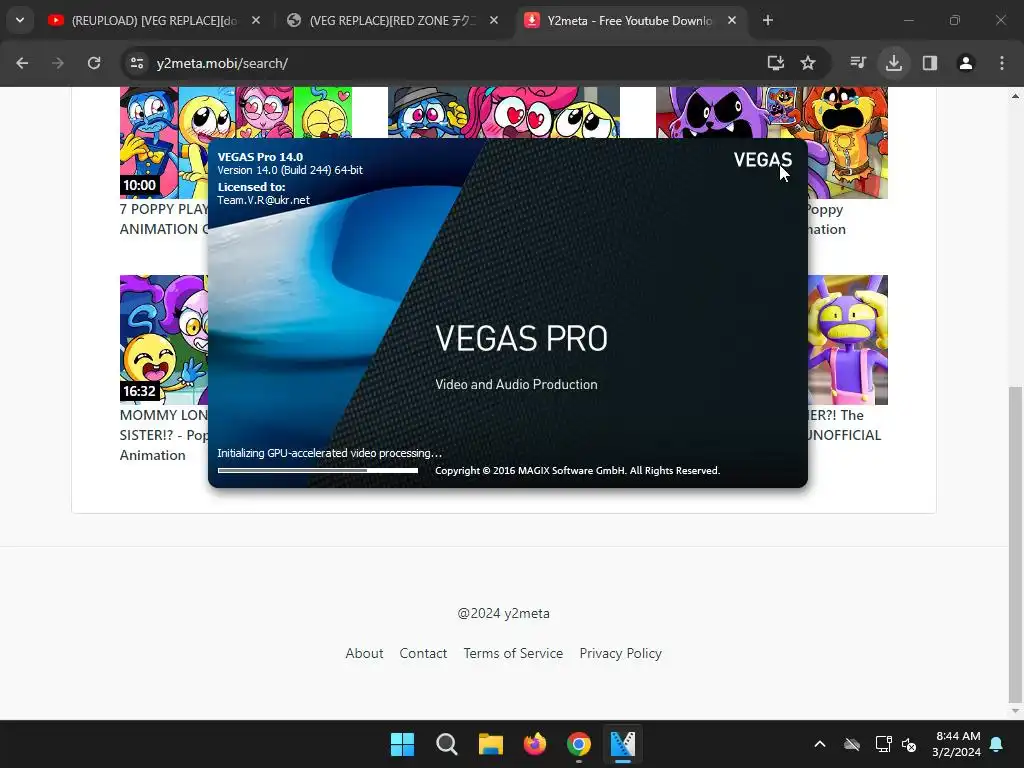
Task: Open the Chrome profile icon
Action: pyautogui.click(x=966, y=63)
